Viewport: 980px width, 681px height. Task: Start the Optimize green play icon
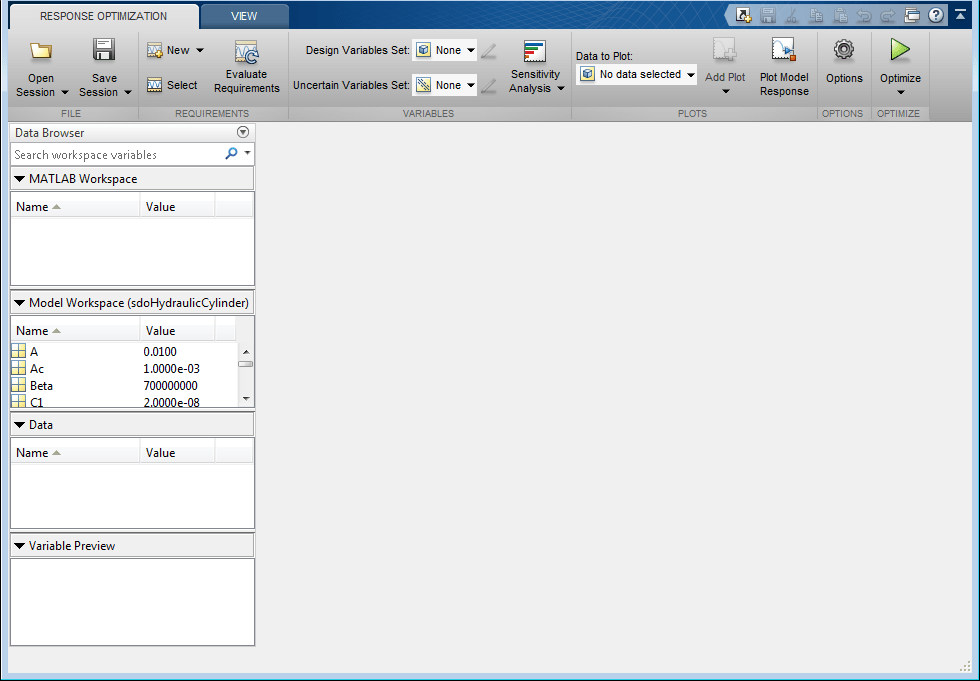[x=900, y=49]
